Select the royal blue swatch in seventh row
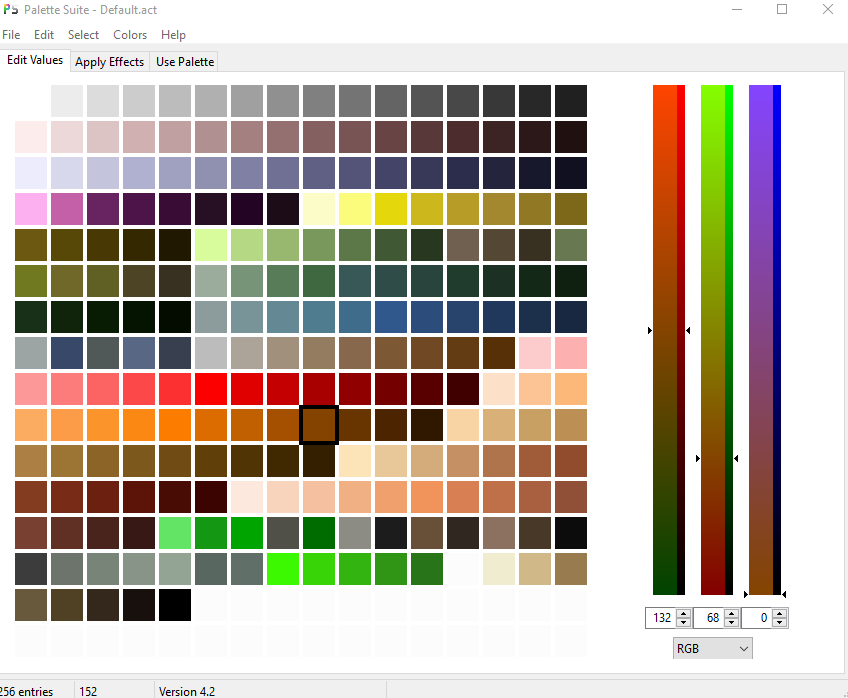848x698 pixels. point(391,317)
